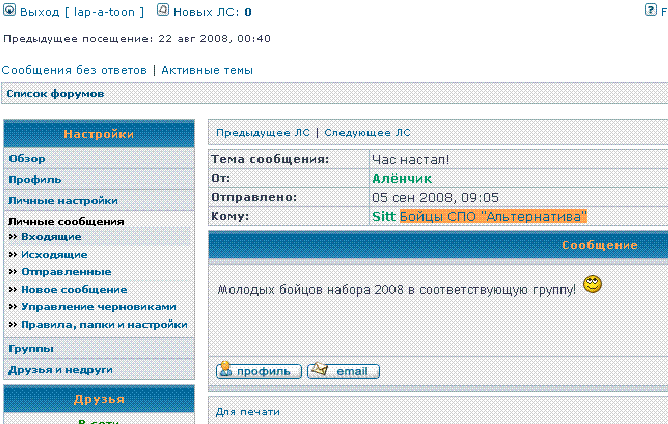Open Новое сообщение link
The image size is (668, 424).
click(x=74, y=289)
